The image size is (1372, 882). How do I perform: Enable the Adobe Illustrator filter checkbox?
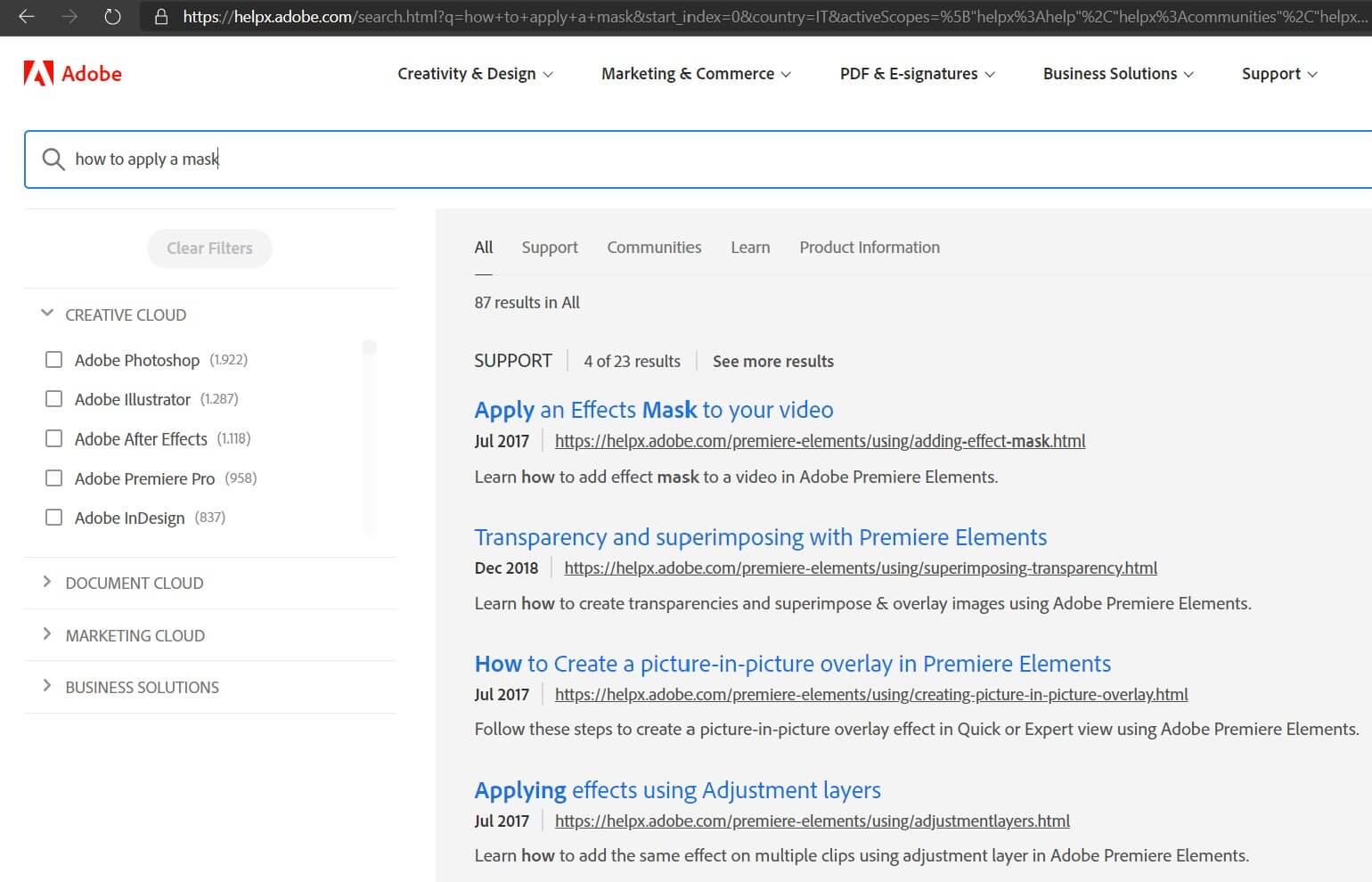pos(54,399)
